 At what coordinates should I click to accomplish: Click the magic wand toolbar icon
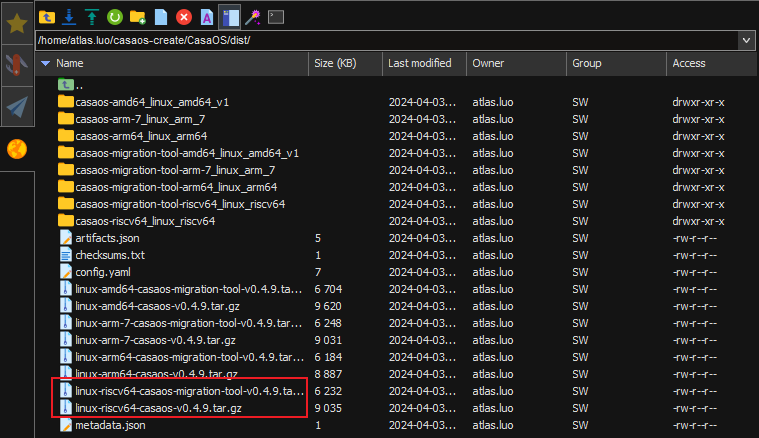pyautogui.click(x=253, y=17)
